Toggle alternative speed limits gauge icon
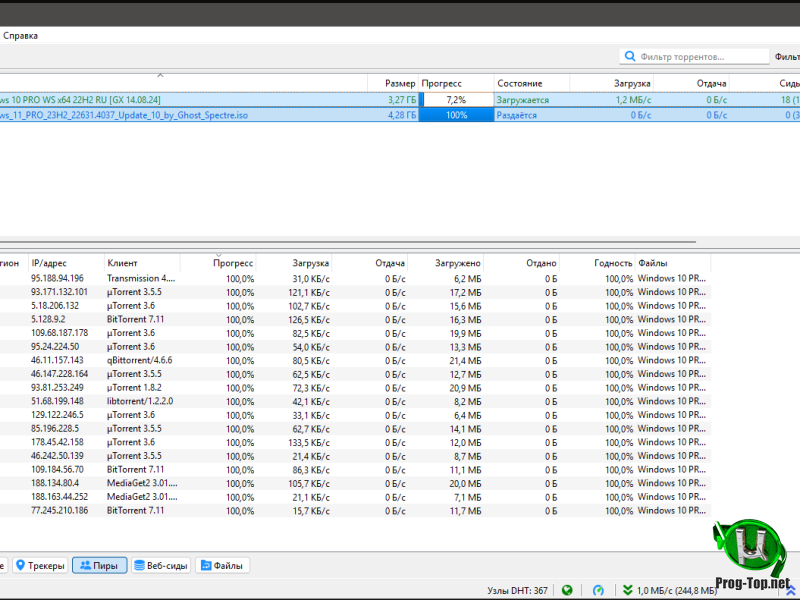The height and width of the screenshot is (600, 800). tap(598, 590)
